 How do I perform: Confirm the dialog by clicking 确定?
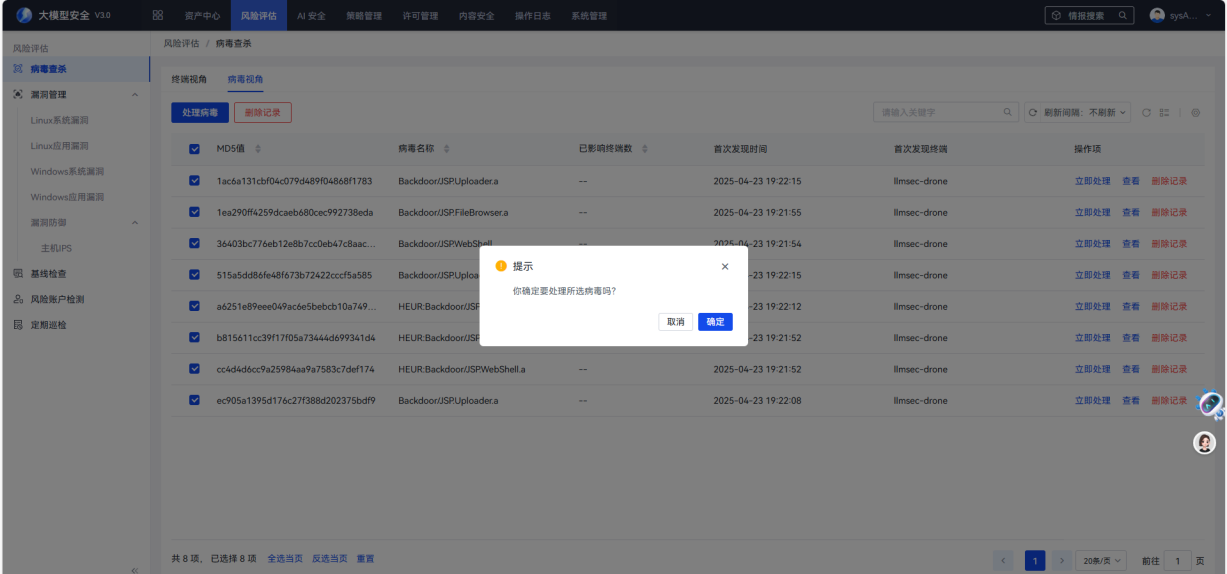(x=715, y=322)
